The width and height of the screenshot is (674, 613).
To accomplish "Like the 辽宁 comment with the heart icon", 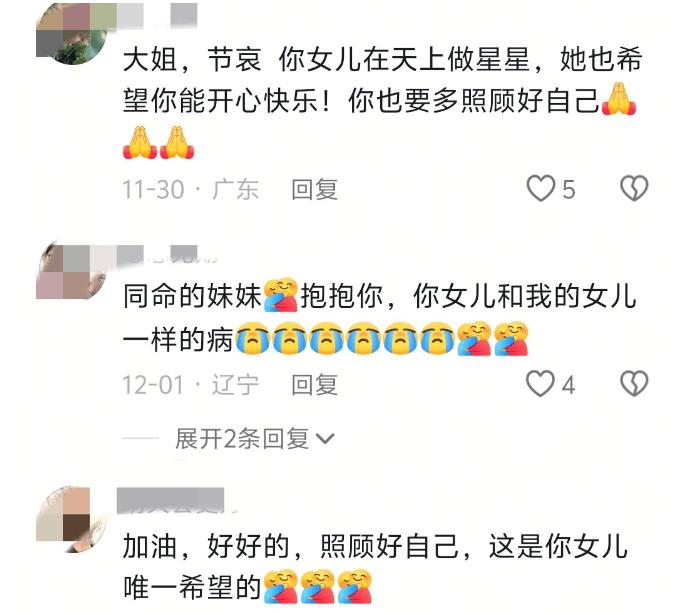I will tap(541, 383).
